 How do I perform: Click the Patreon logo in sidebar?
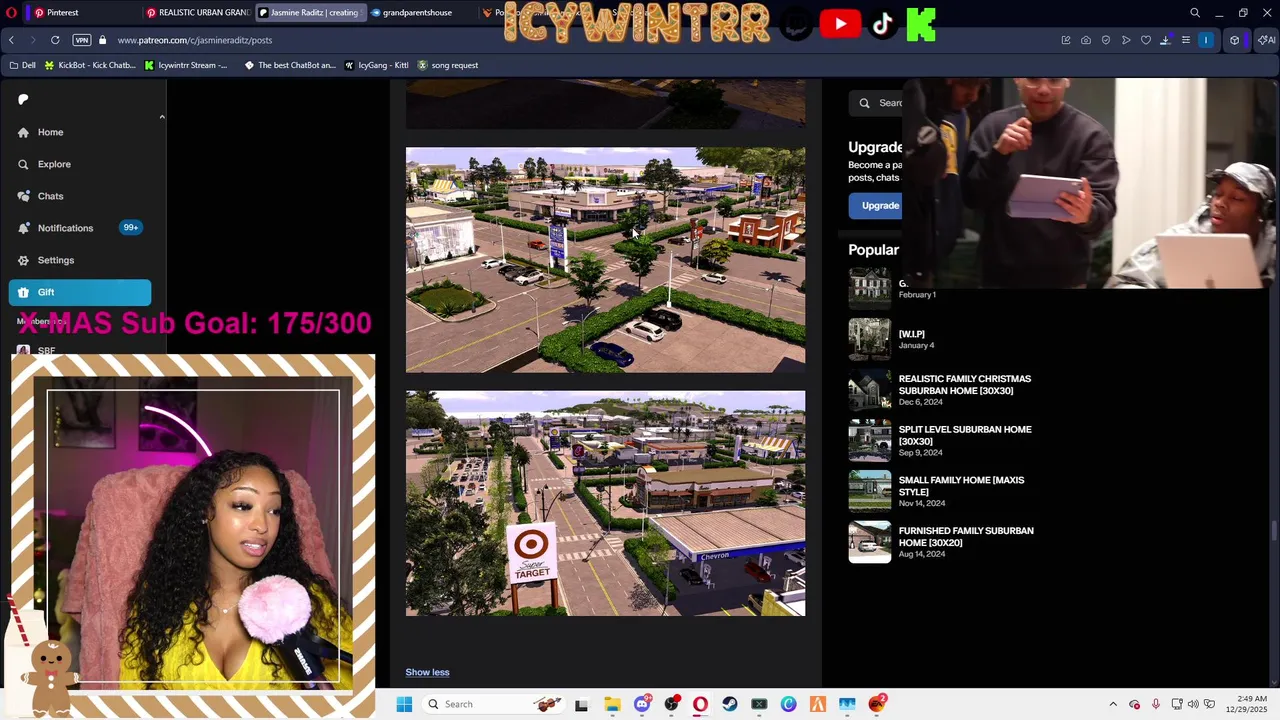tap(23, 99)
